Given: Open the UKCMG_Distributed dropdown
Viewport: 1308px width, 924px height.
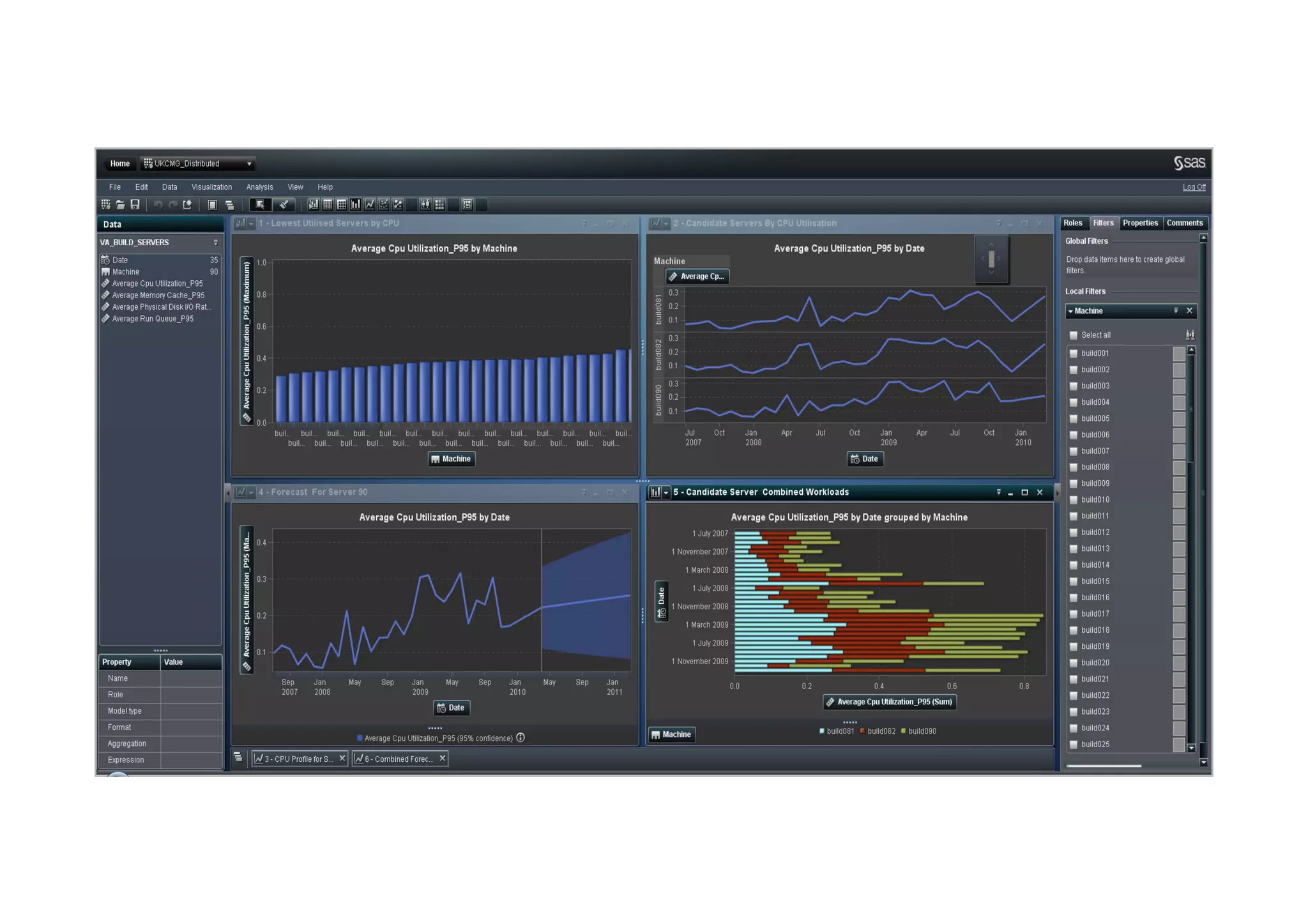Looking at the screenshot, I should pyautogui.click(x=249, y=164).
